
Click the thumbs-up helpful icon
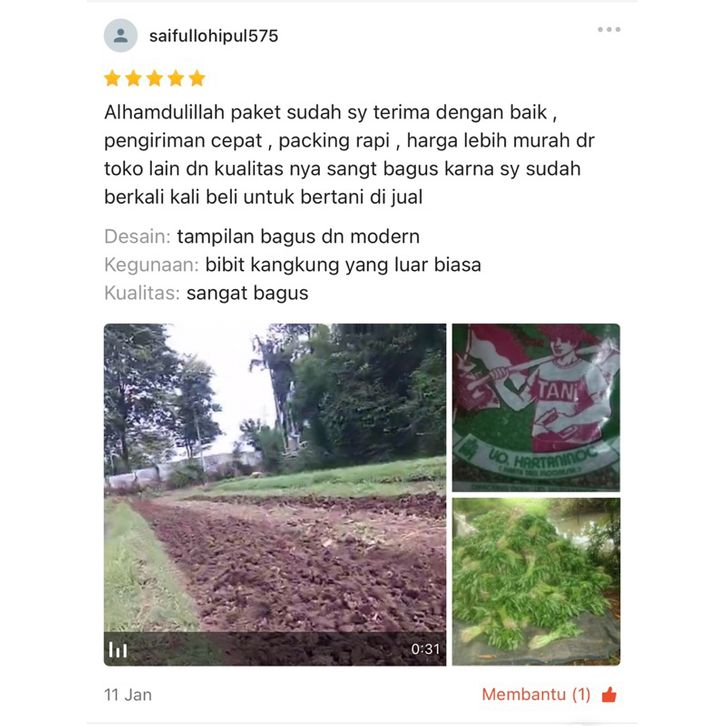pos(609,695)
